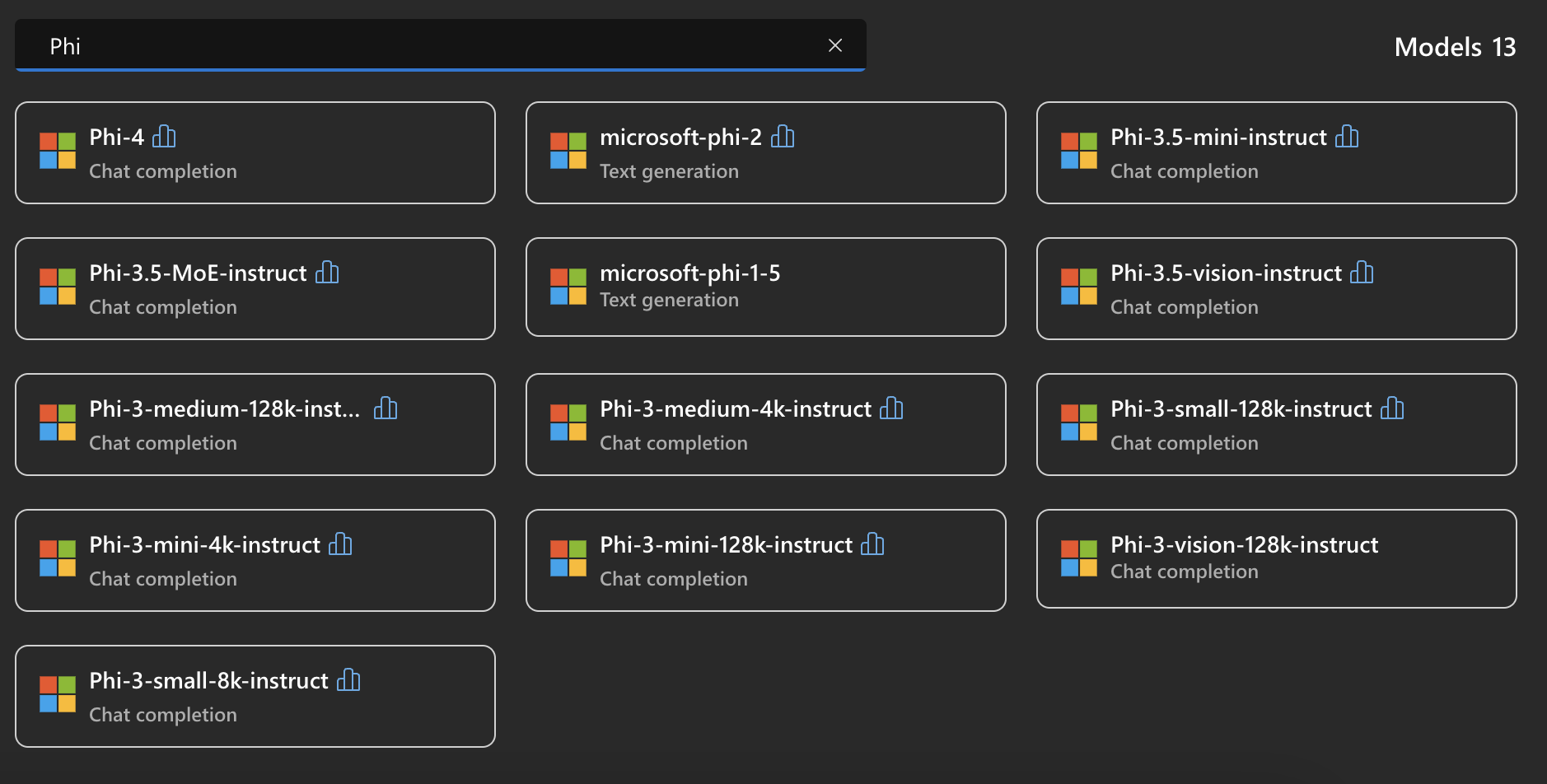Open the Phi-4 model title

(x=117, y=137)
